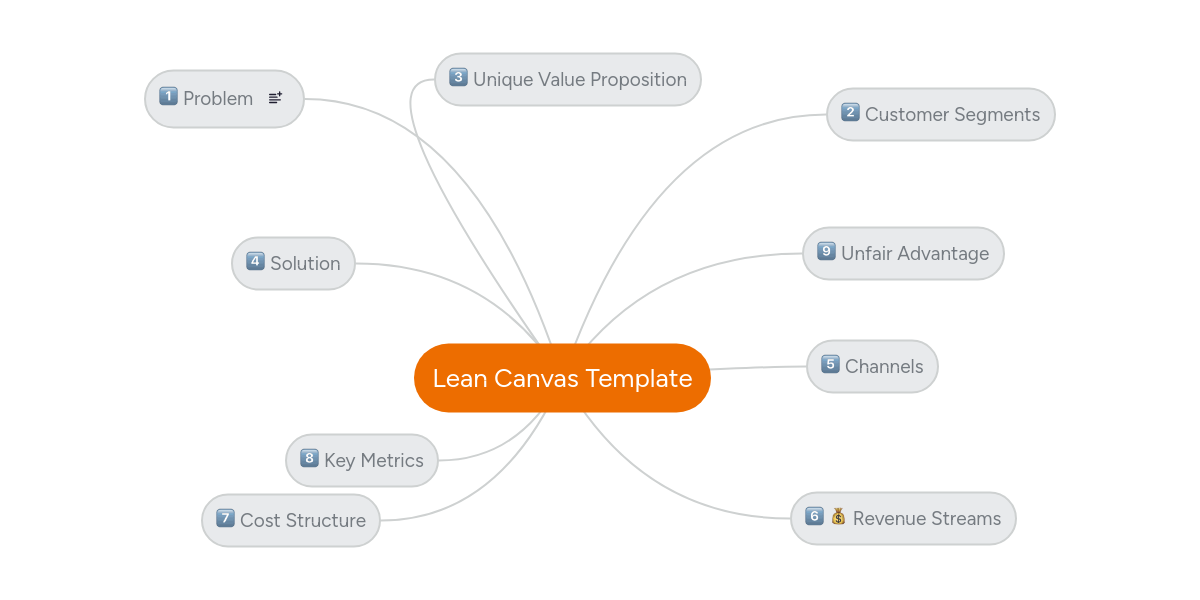1200x600 pixels.
Task: Select the Unfair Advantage node
Action: coord(915,254)
